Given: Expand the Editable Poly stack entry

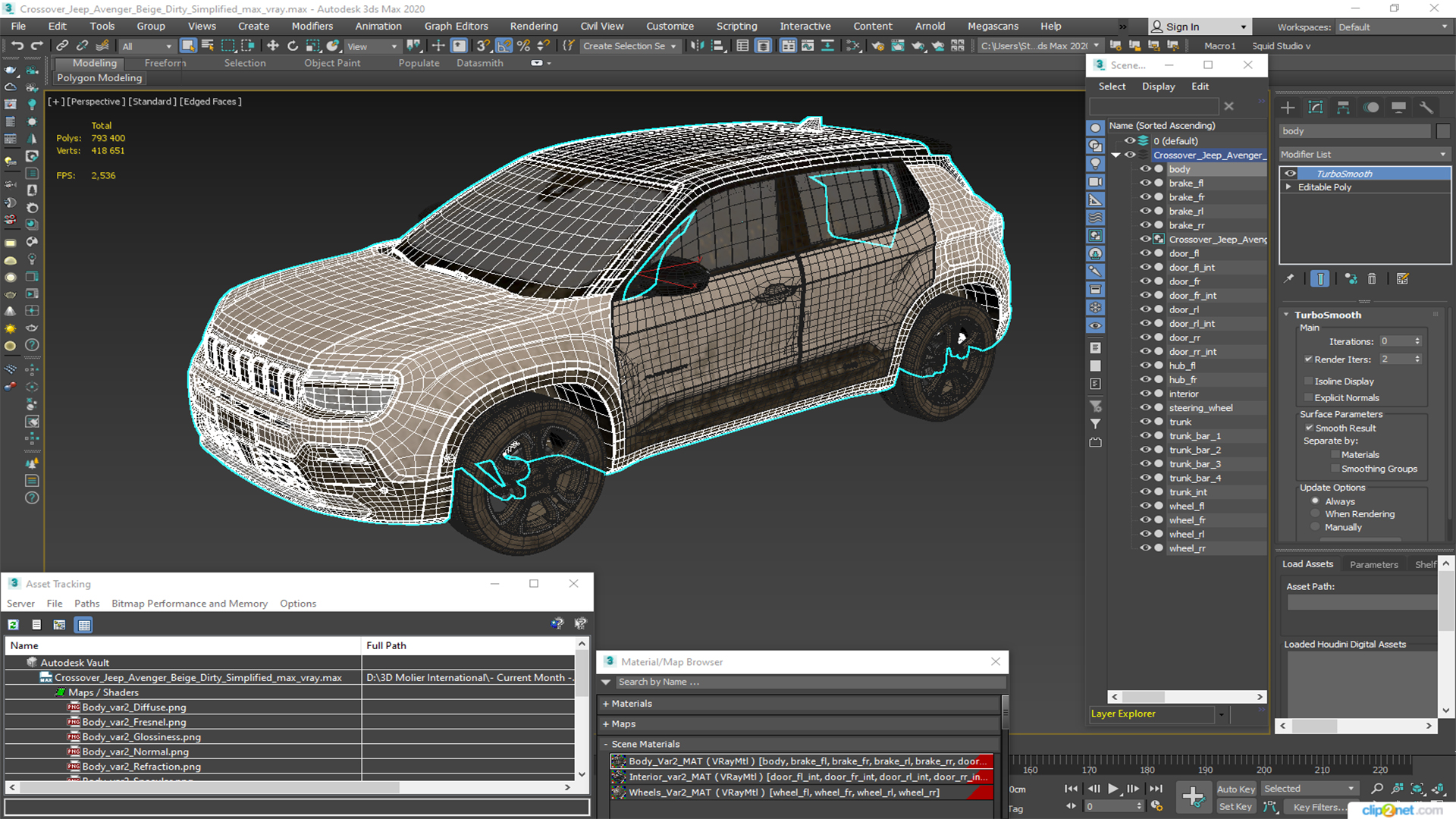Looking at the screenshot, I should coord(1288,187).
